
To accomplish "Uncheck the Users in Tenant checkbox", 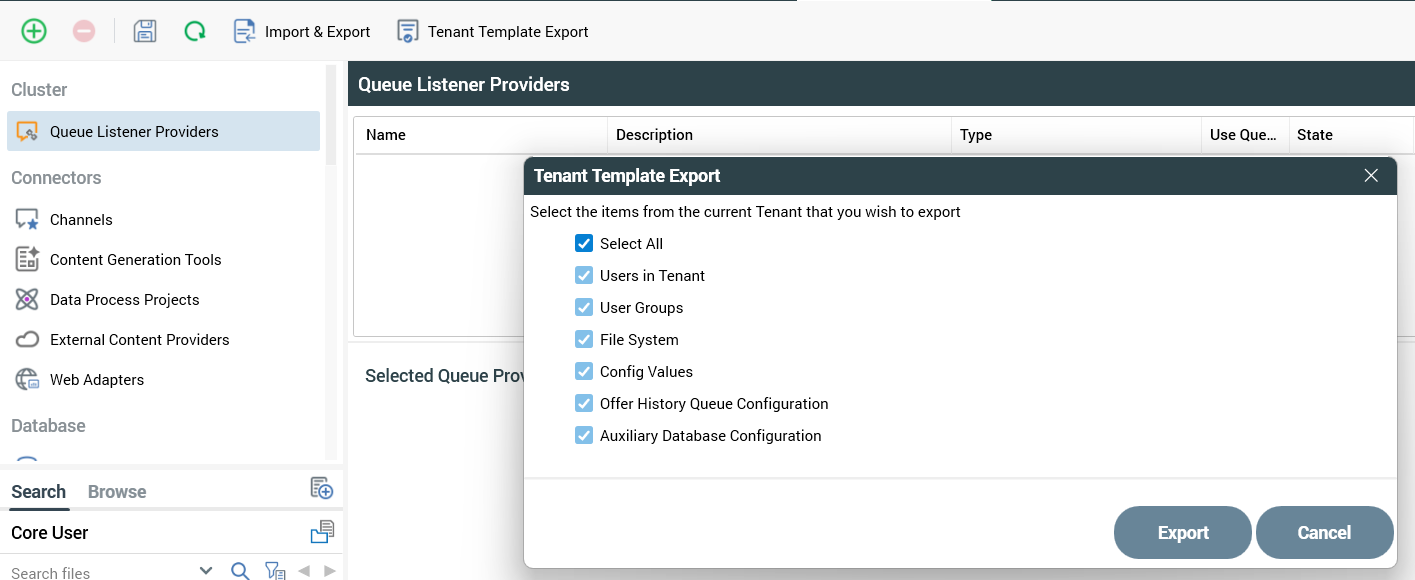I will point(584,276).
